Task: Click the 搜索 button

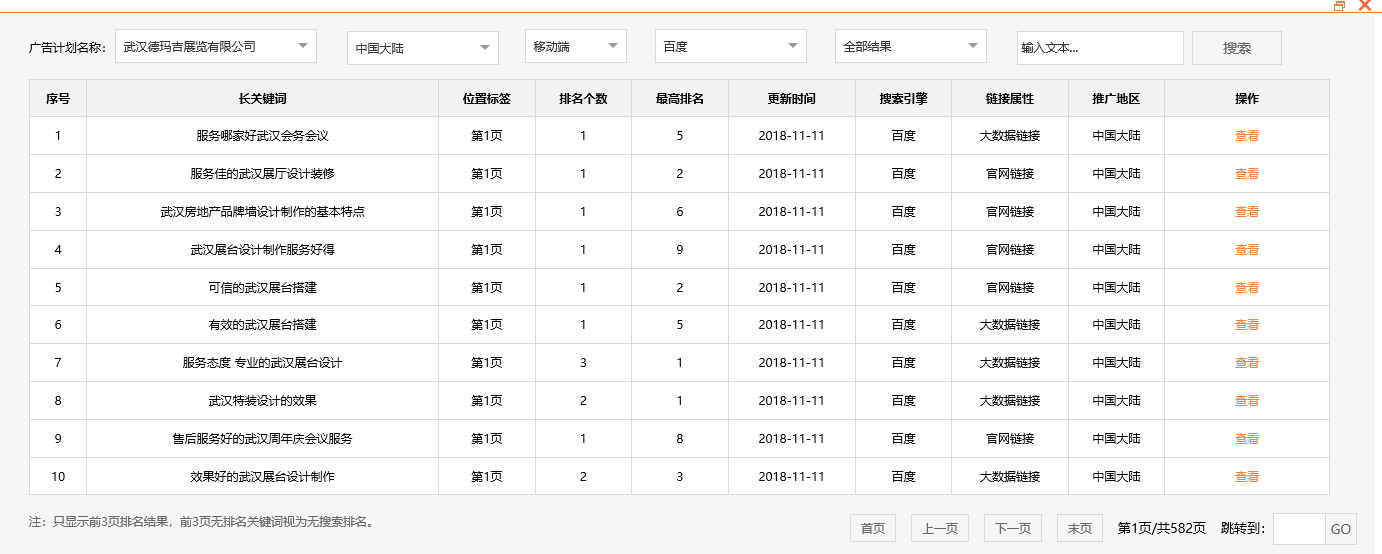Action: point(1237,48)
